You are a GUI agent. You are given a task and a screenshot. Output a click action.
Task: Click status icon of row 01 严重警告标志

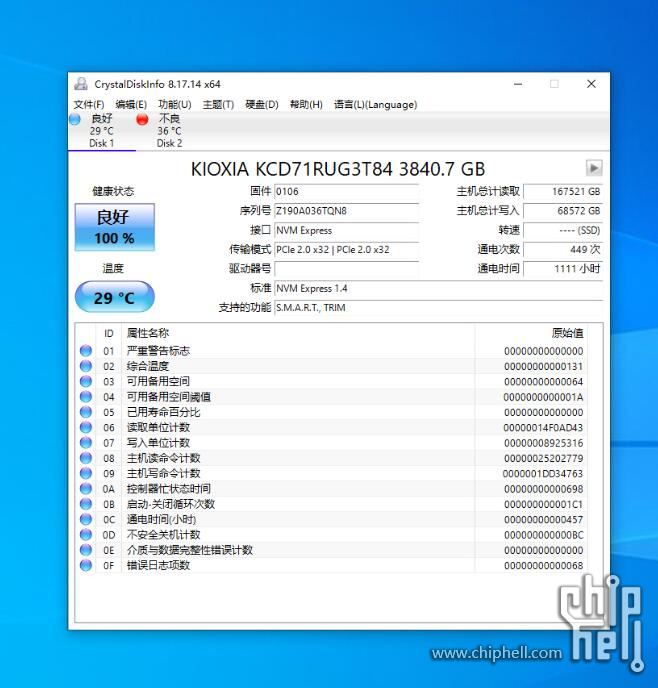pyautogui.click(x=86, y=351)
